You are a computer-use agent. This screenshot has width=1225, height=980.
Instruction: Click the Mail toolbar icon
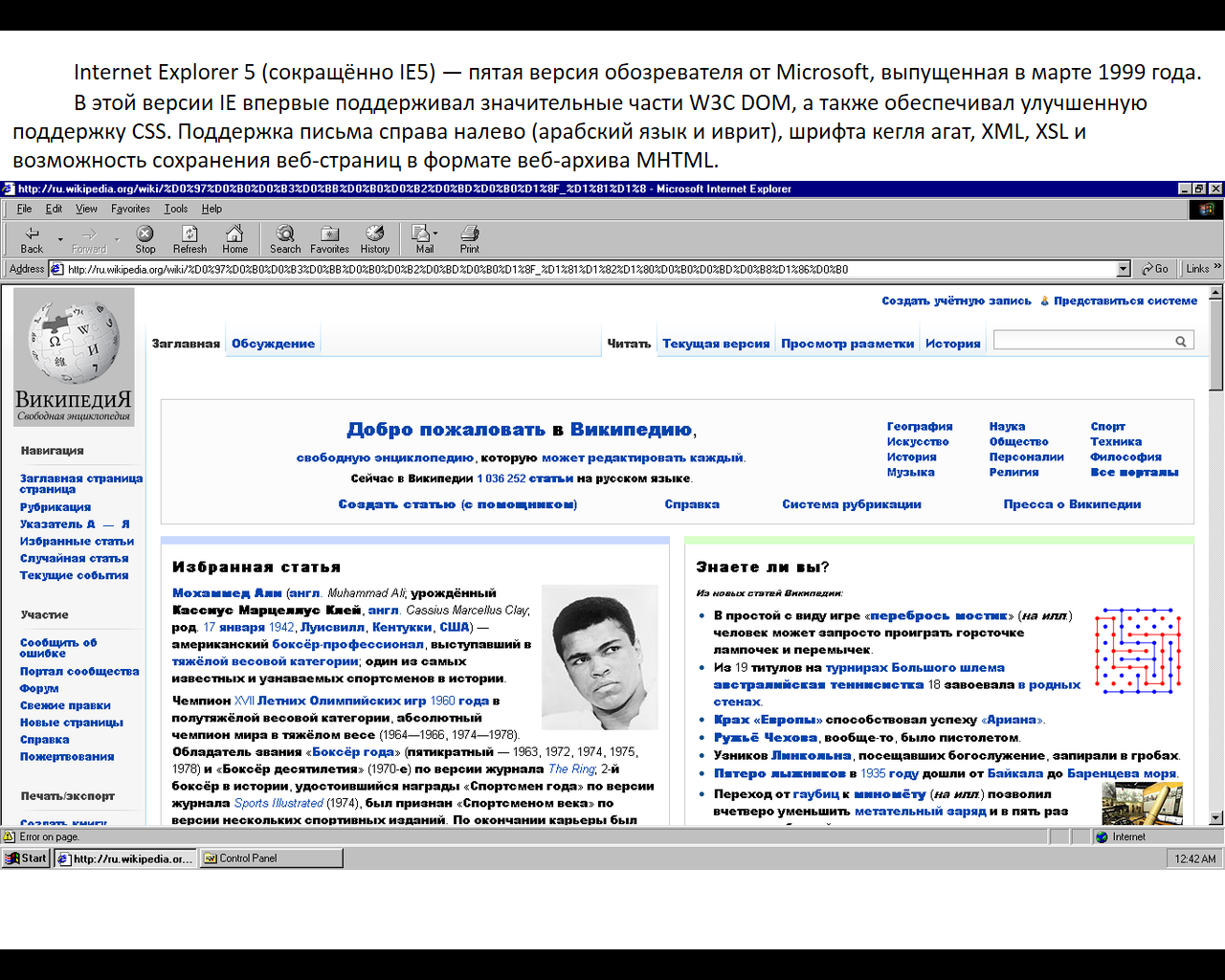[x=419, y=233]
